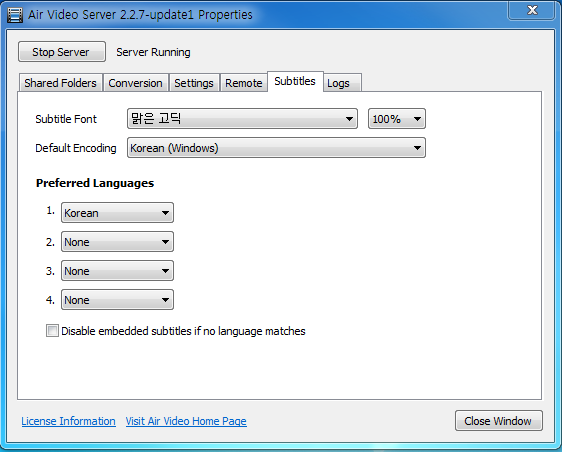Select the Subtitles tab
This screenshot has height=452, width=562.
pos(295,81)
